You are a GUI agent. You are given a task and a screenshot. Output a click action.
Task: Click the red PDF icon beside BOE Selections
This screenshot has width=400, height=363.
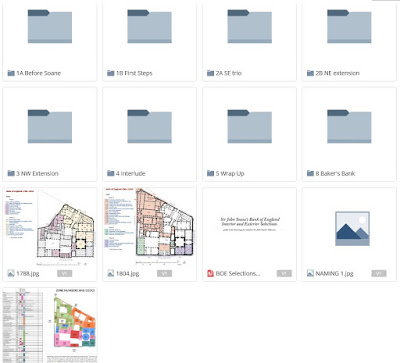210,273
